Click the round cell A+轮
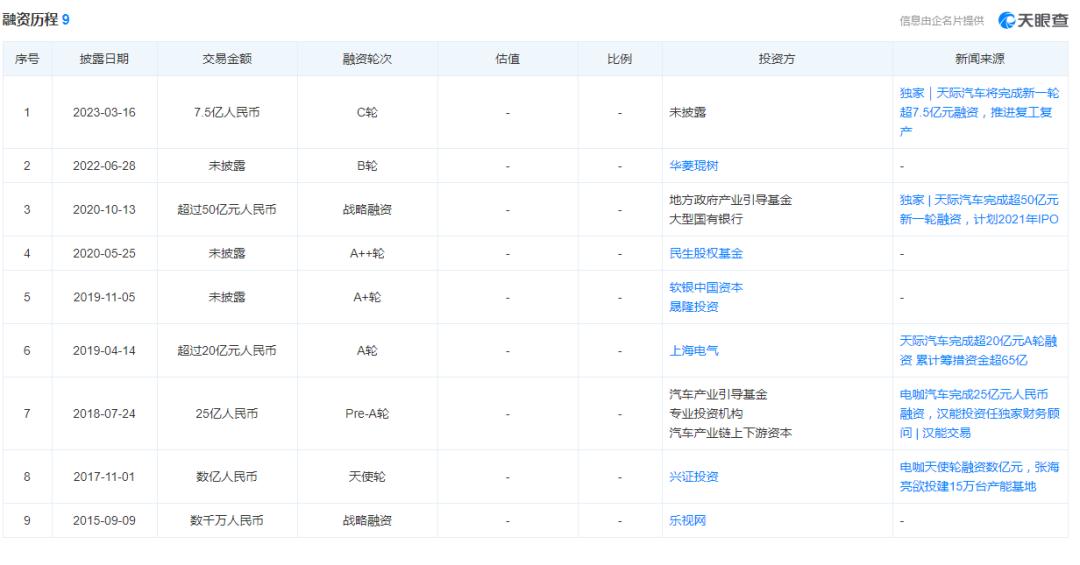 coord(367,297)
